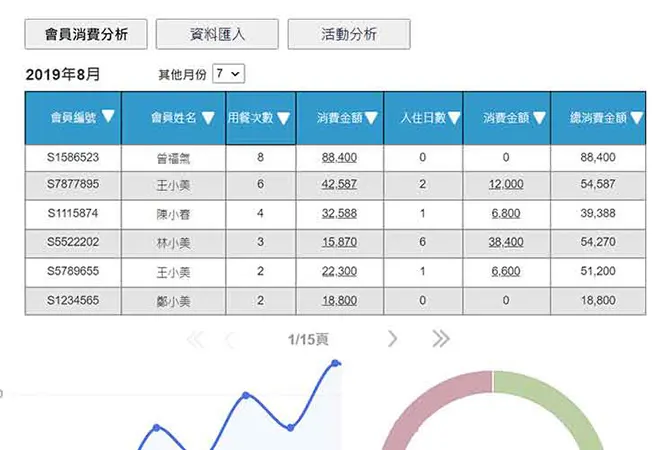This screenshot has height=450, width=665.
Task: Open dining amount link 88,400
Action: [x=339, y=157]
